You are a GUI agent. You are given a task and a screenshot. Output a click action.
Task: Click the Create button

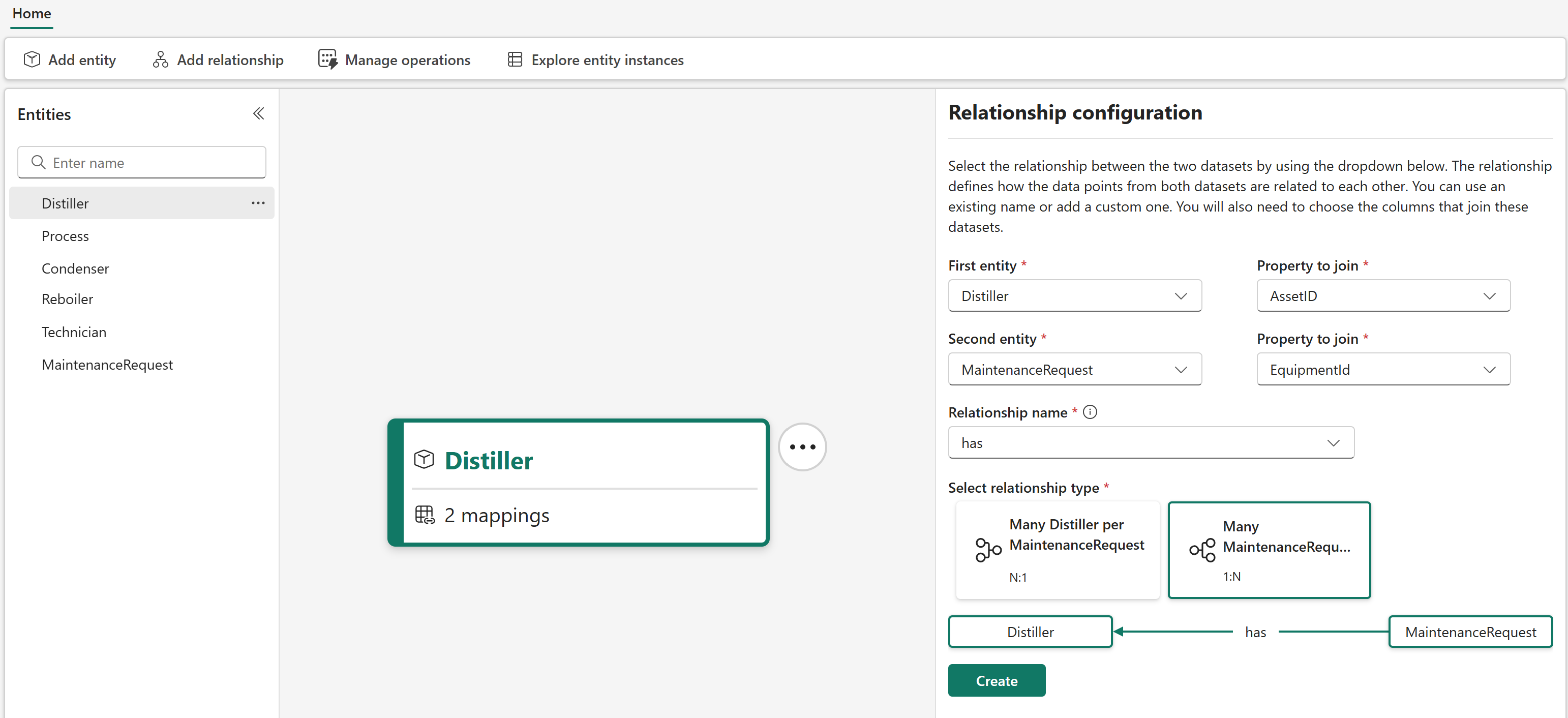pos(997,680)
